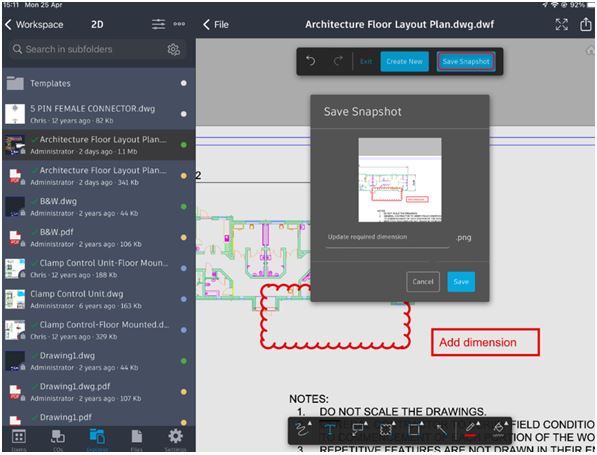The width and height of the screenshot is (597, 455).
Task: Open the B&W.dwg file
Action: point(99,206)
